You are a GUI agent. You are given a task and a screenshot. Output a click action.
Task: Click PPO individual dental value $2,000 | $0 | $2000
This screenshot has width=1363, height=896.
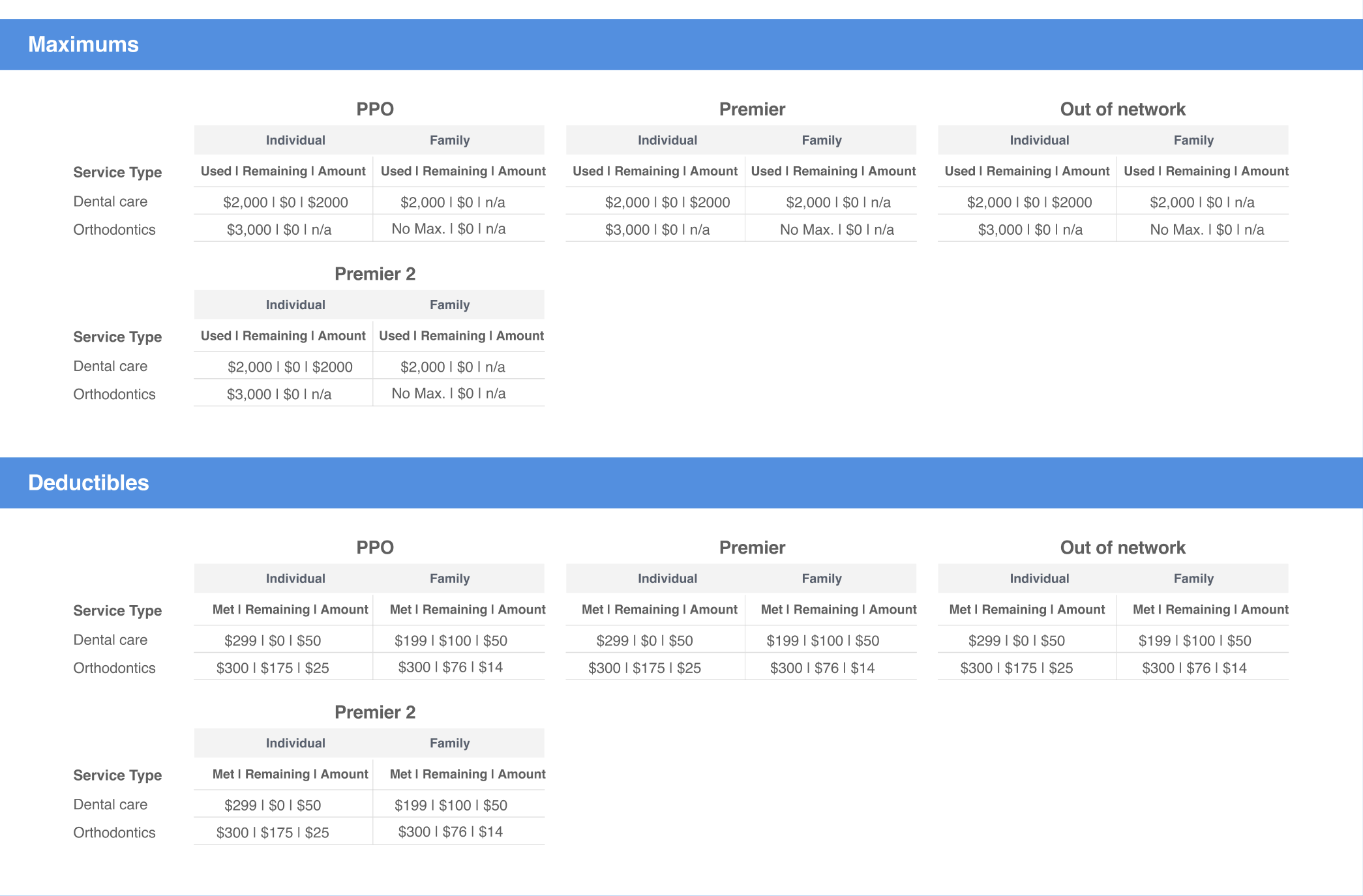(286, 202)
